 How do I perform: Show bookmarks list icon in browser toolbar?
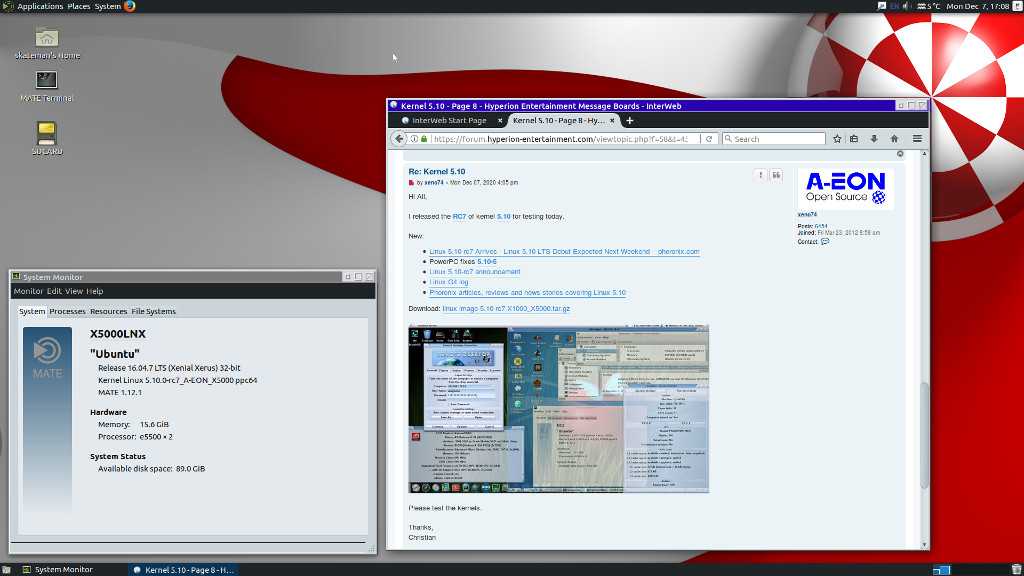(x=854, y=139)
